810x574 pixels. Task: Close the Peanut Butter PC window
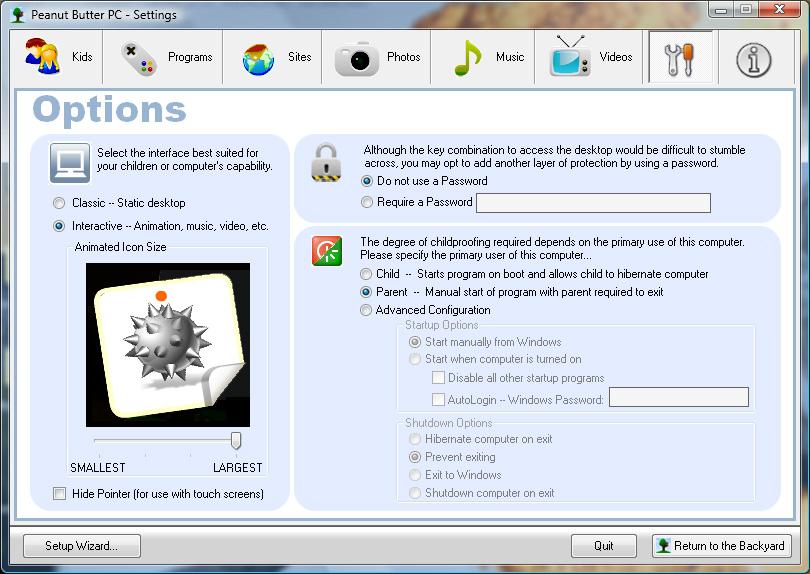(780, 9)
